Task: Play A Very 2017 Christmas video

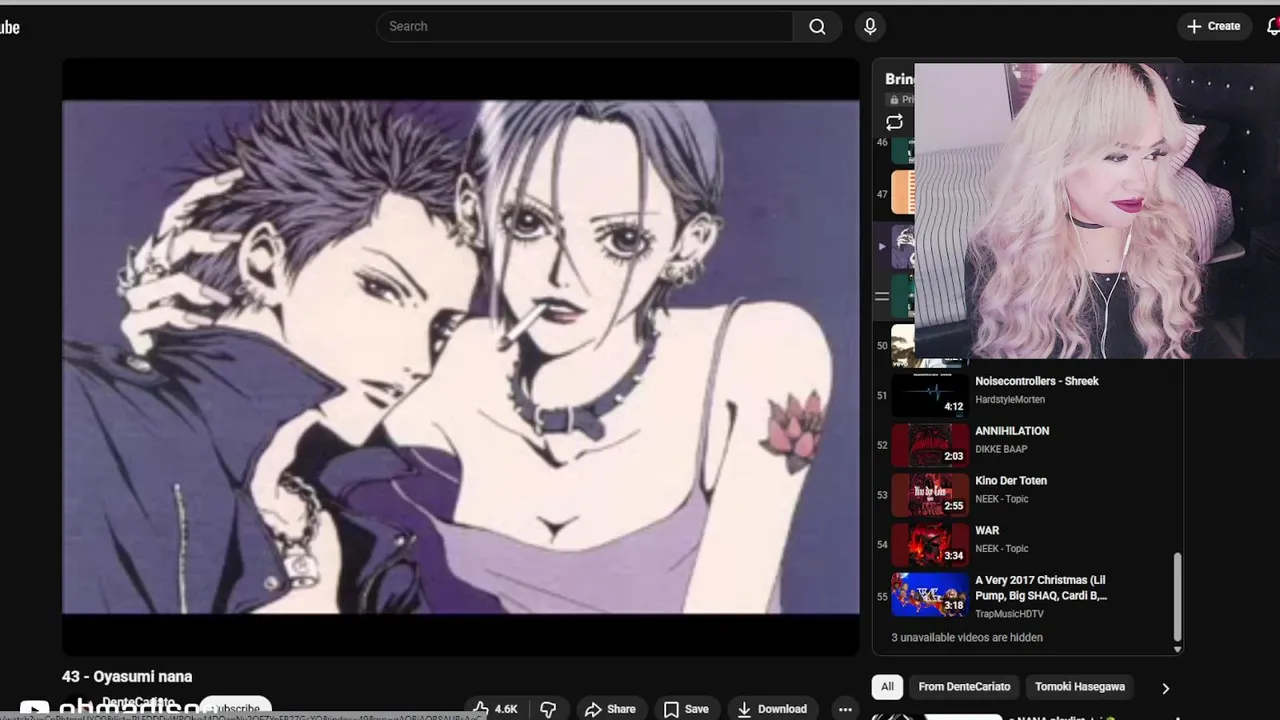Action: click(x=1026, y=595)
